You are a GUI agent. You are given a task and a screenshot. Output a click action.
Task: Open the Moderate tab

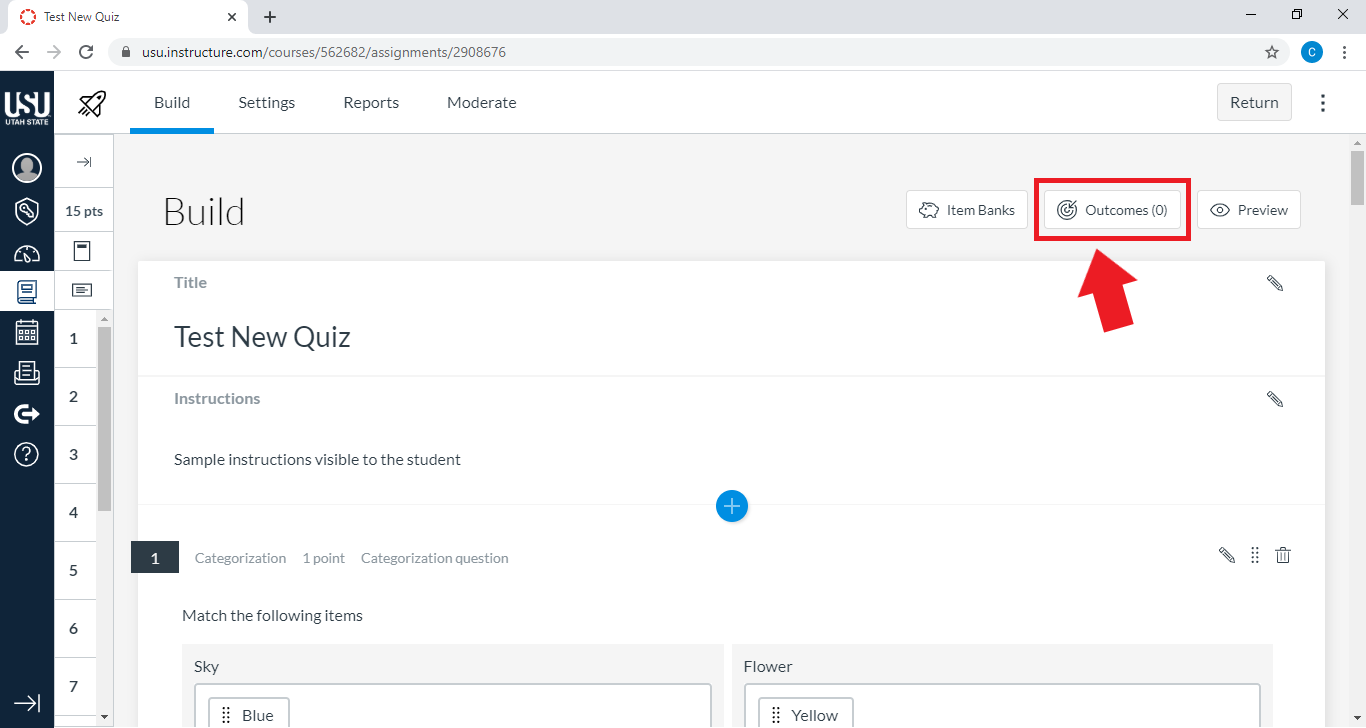(x=481, y=103)
